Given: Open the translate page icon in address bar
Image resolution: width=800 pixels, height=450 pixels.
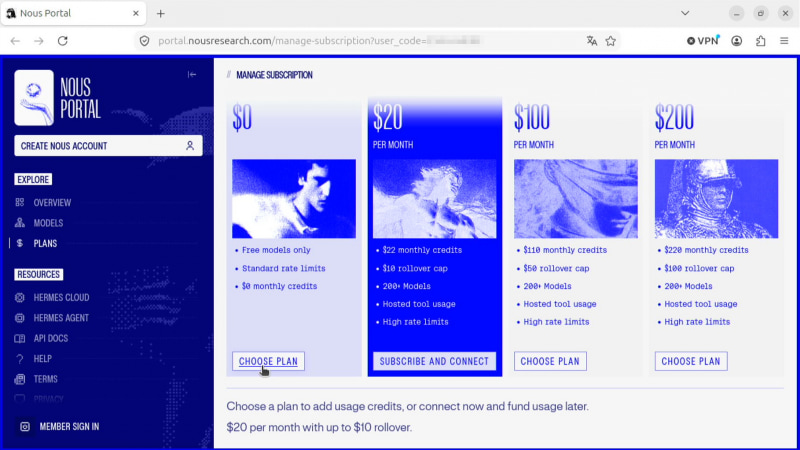Looking at the screenshot, I should click(x=592, y=41).
